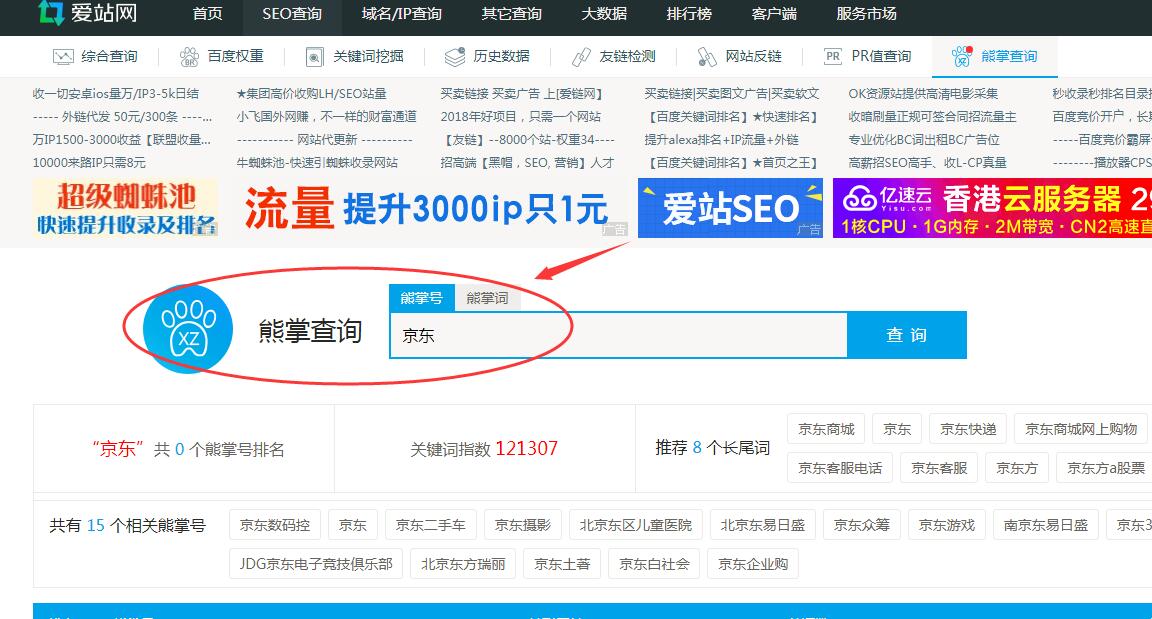This screenshot has width=1152, height=619.
Task: Open the JDG京东电子竞技俱乐部 account
Action: click(x=316, y=564)
